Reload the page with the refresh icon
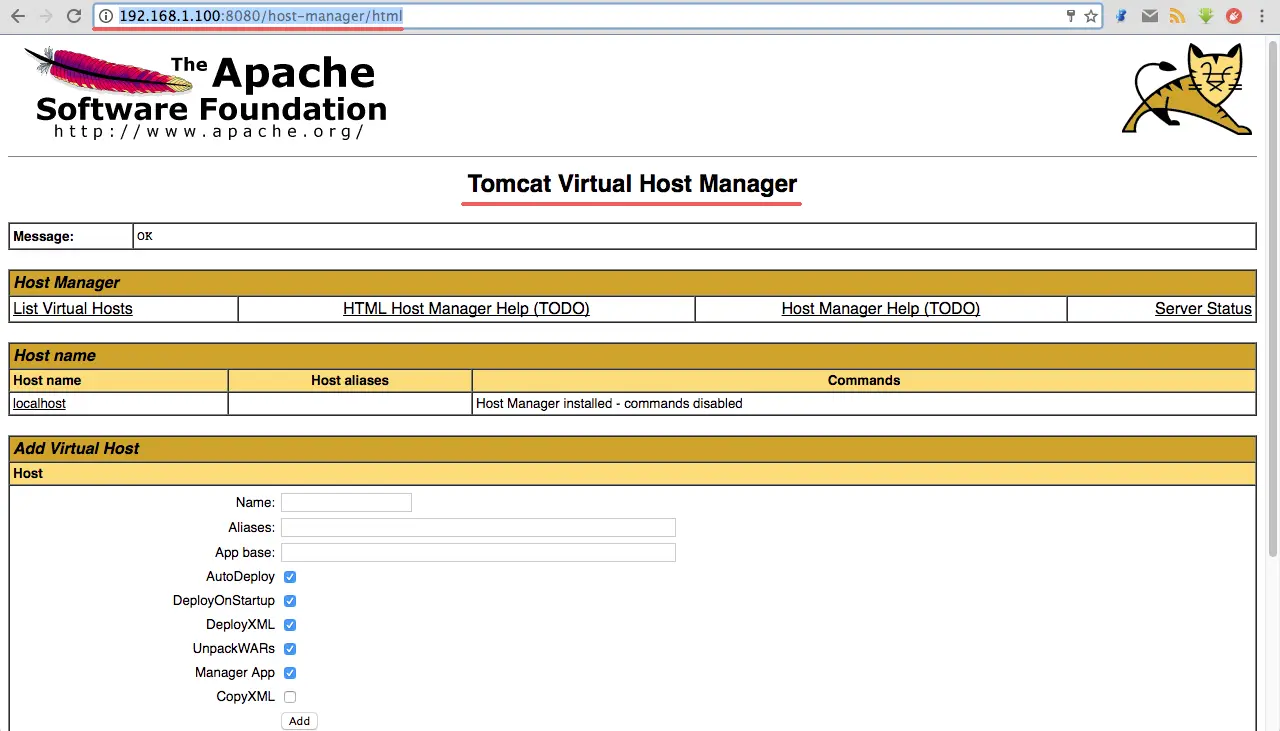The image size is (1280, 731). [74, 16]
